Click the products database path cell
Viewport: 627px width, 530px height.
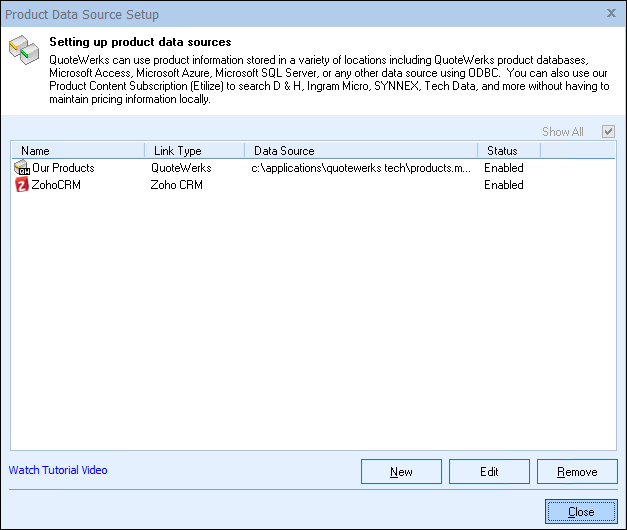point(360,168)
